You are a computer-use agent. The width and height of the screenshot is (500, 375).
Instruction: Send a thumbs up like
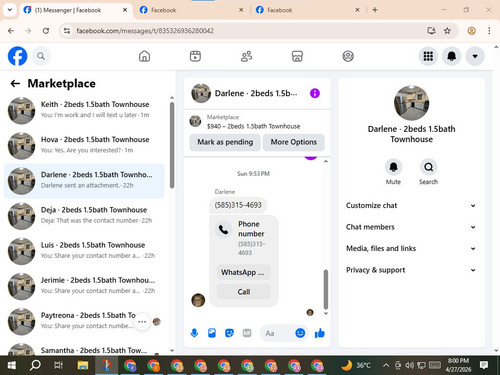click(320, 333)
